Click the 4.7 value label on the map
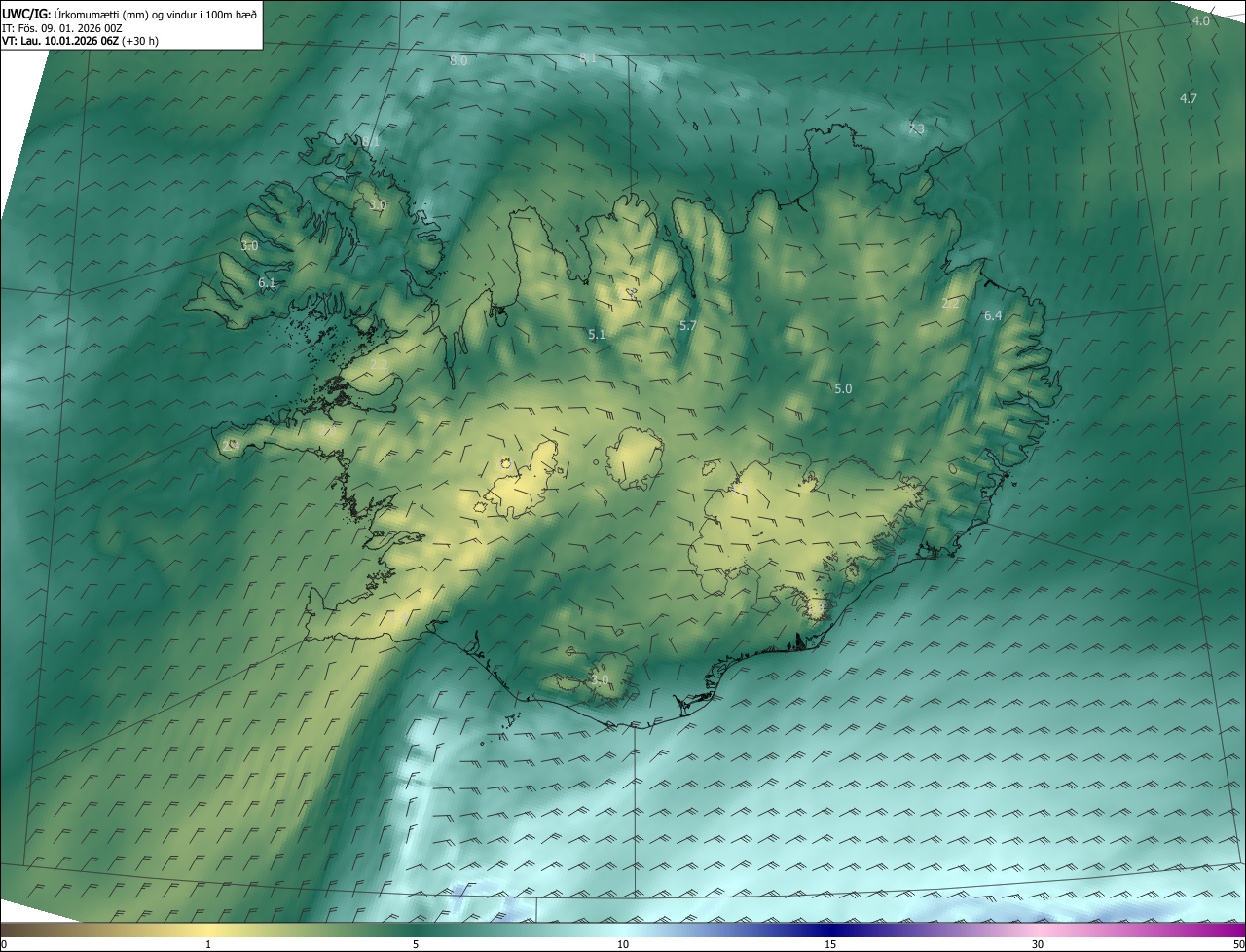The height and width of the screenshot is (952, 1246). pyautogui.click(x=1189, y=99)
